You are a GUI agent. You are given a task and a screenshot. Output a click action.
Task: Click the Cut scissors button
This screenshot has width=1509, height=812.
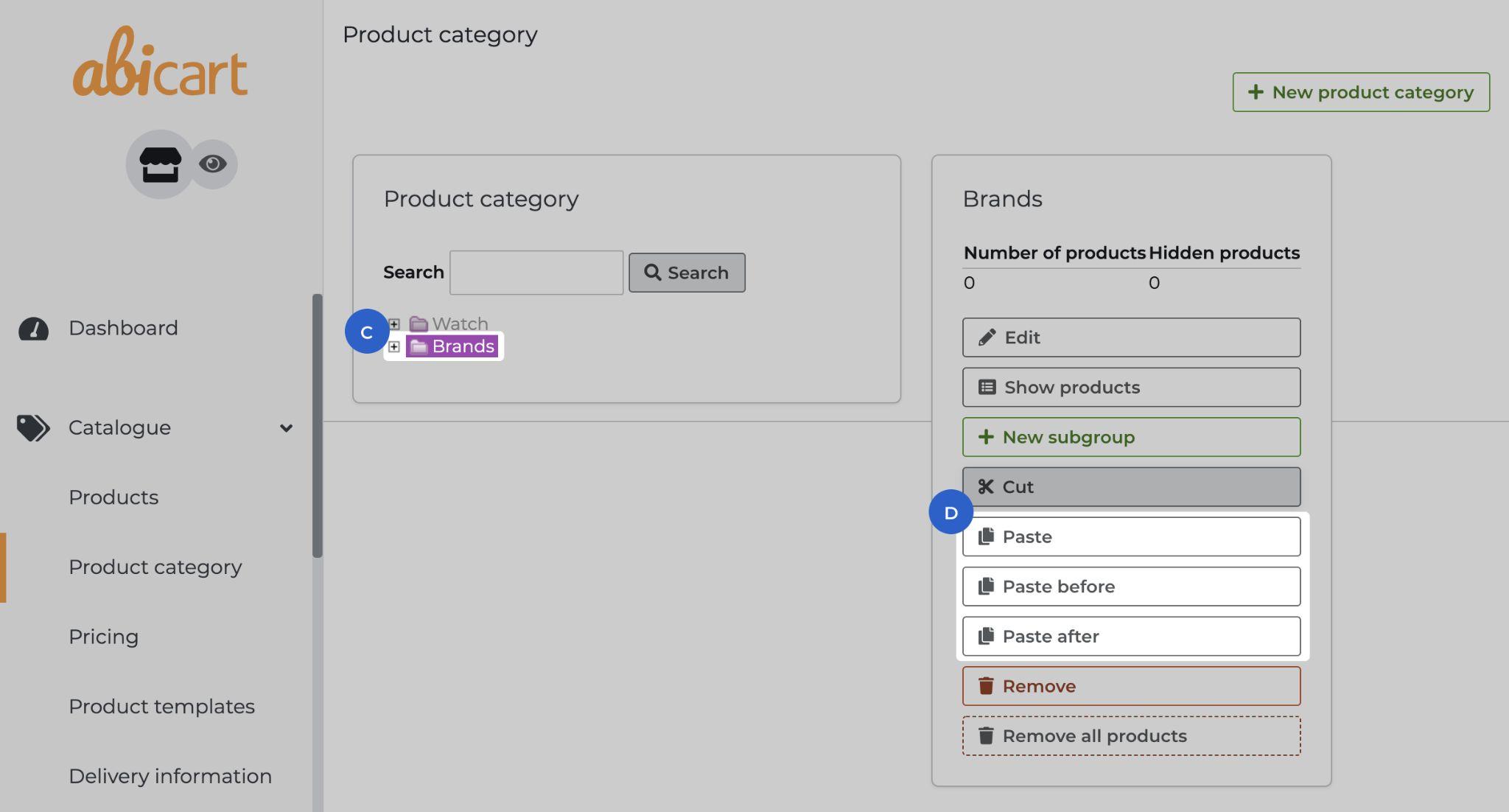[x=1130, y=487]
